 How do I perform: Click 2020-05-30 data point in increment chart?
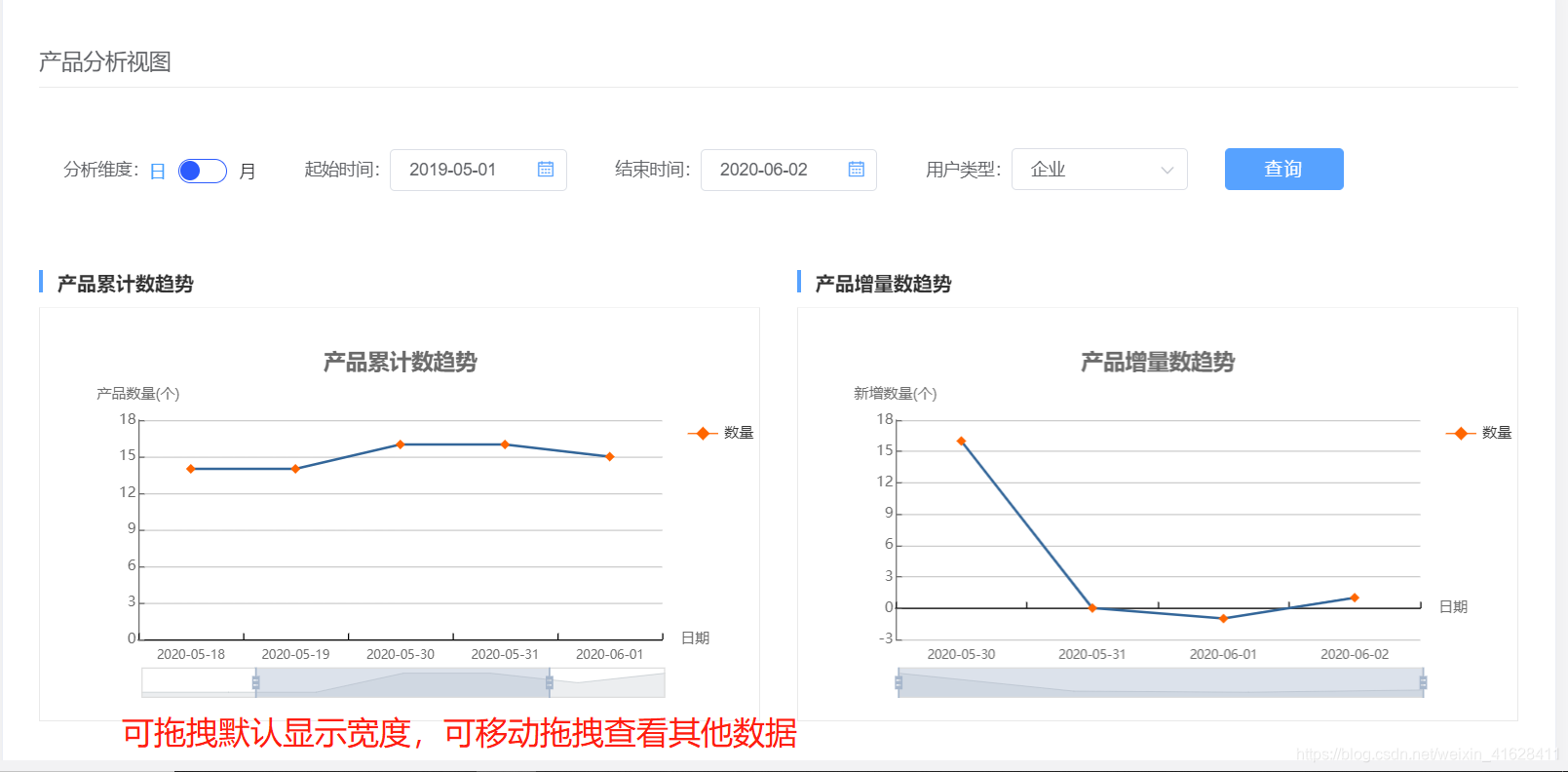(962, 442)
